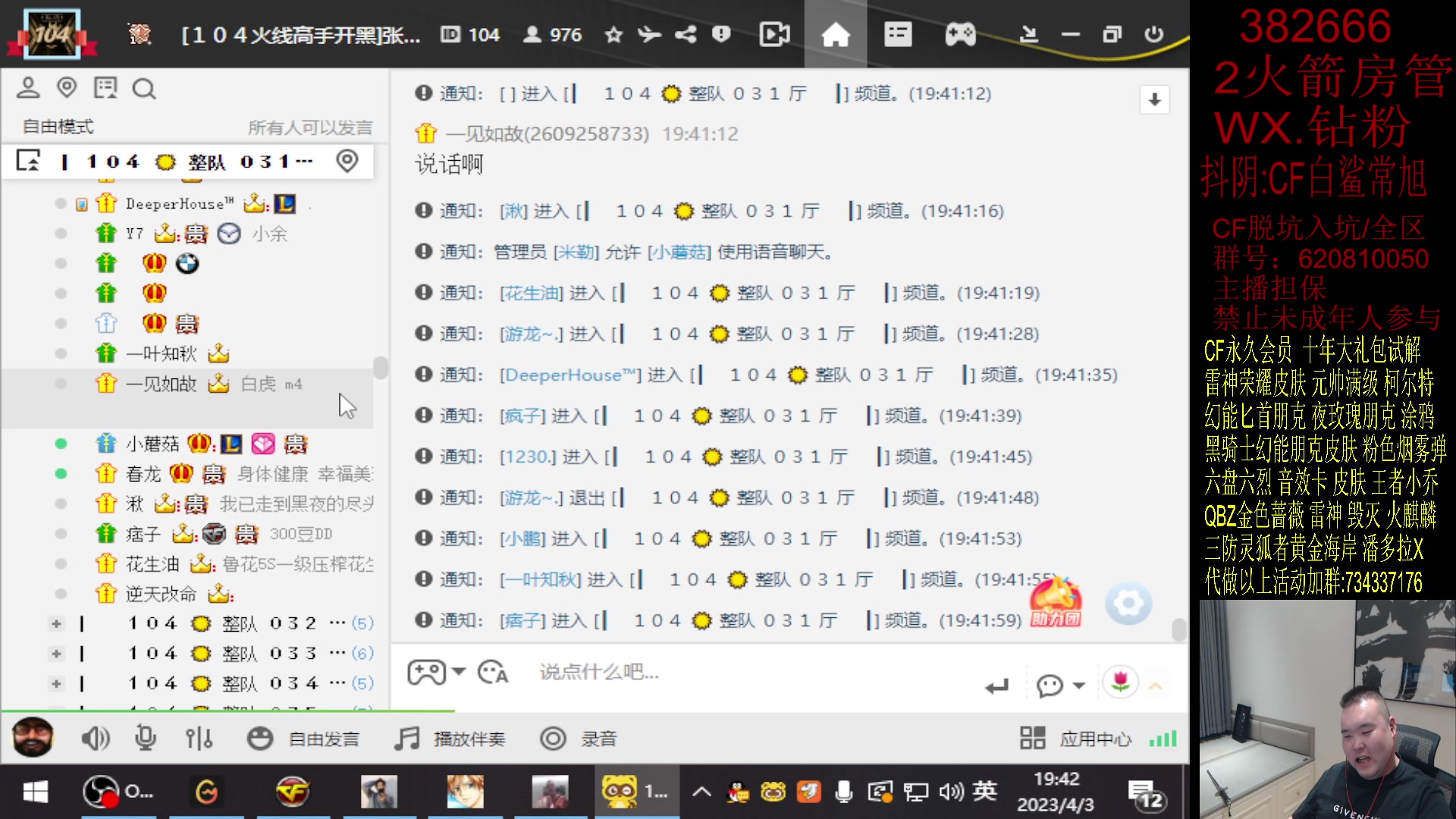Toggle 自由发言 free speech mode
The height and width of the screenshot is (819, 1456).
point(303,739)
